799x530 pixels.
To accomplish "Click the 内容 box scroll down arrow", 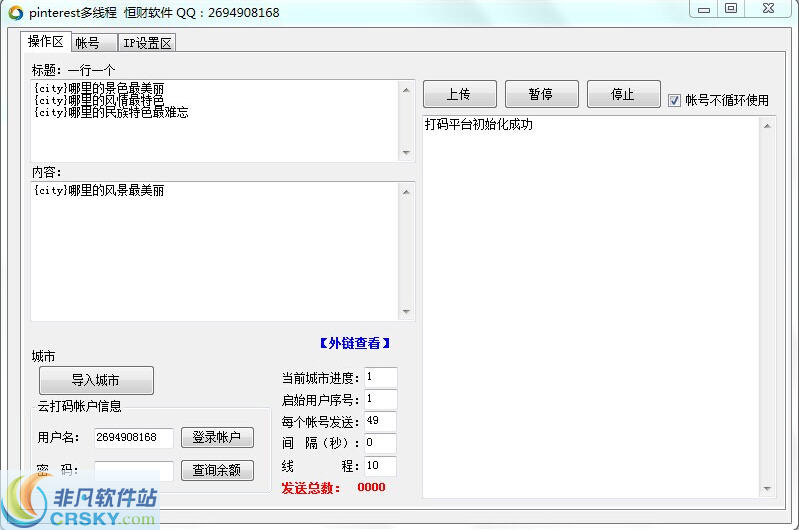I will tap(406, 311).
